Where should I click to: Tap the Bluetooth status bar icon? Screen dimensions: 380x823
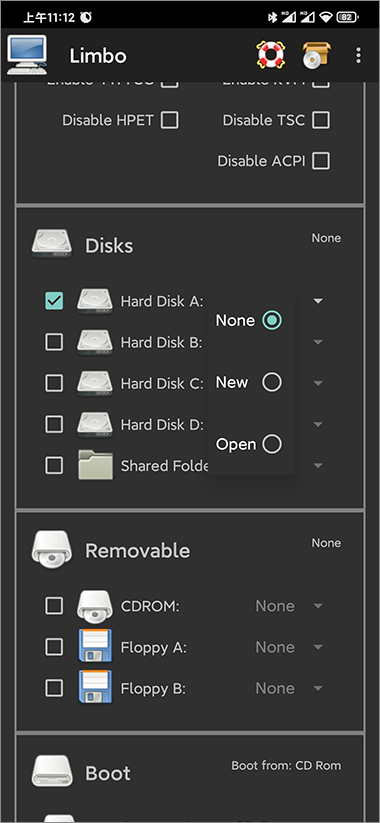(x=272, y=17)
